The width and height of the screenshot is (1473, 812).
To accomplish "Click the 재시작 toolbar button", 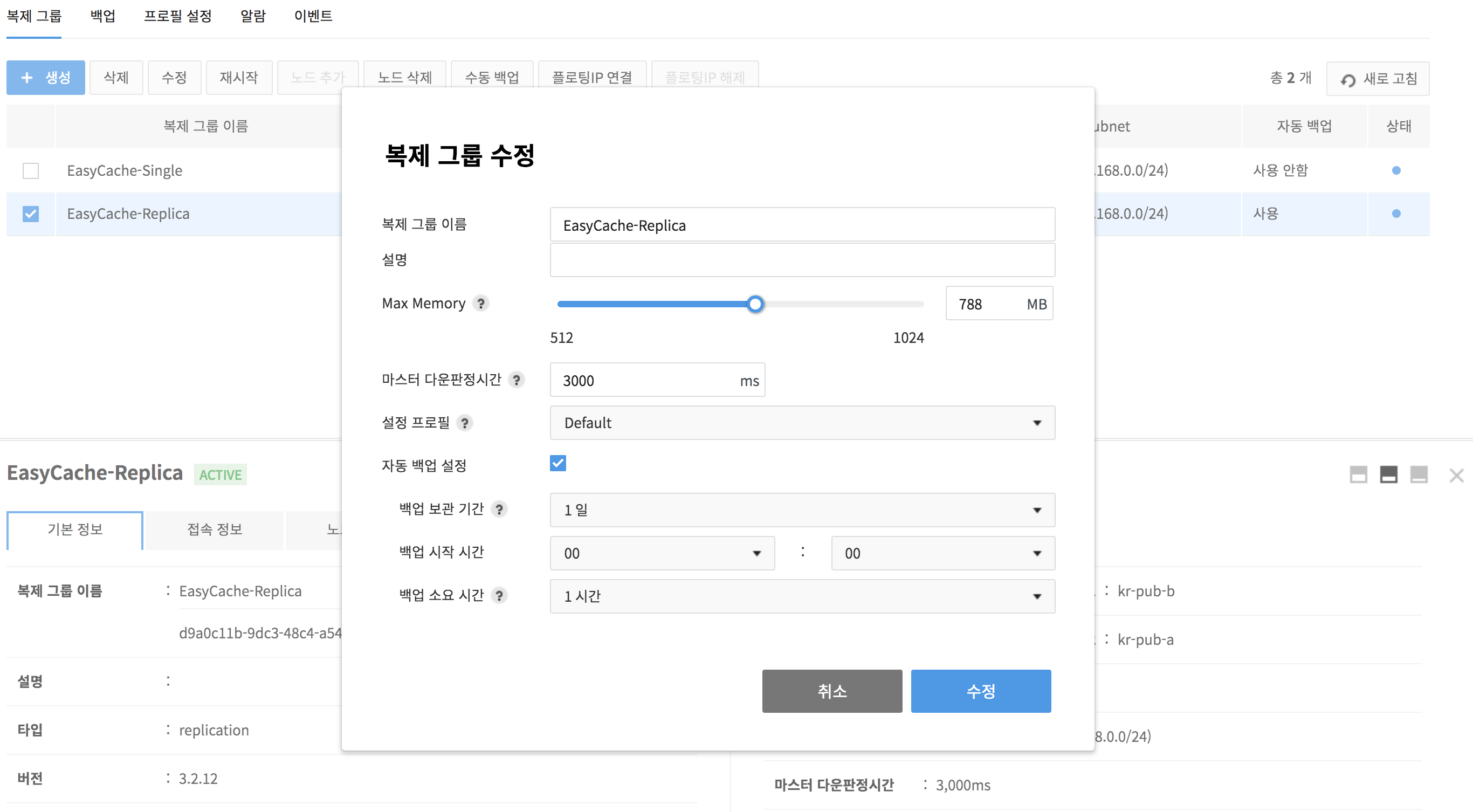I will (239, 77).
